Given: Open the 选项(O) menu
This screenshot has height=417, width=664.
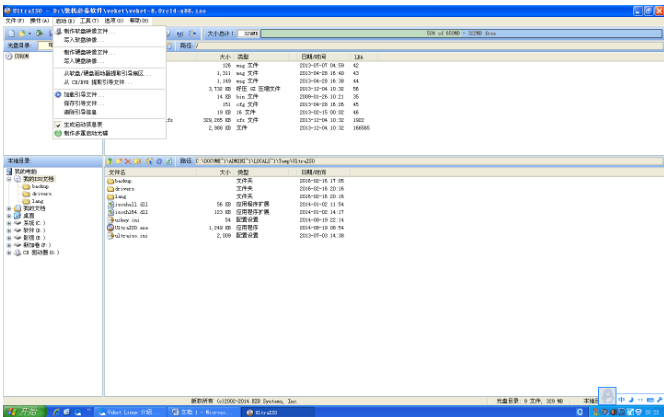Looking at the screenshot, I should coord(114,20).
